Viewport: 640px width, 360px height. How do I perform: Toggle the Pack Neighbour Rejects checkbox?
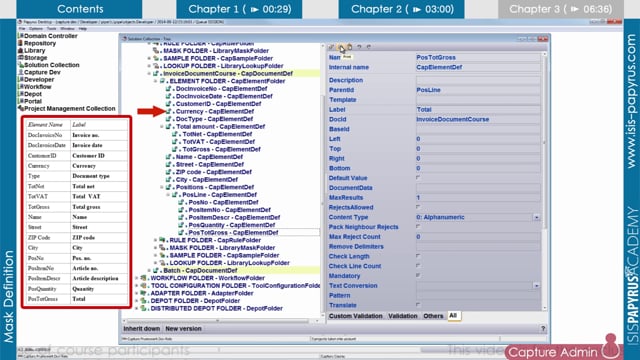pos(418,227)
